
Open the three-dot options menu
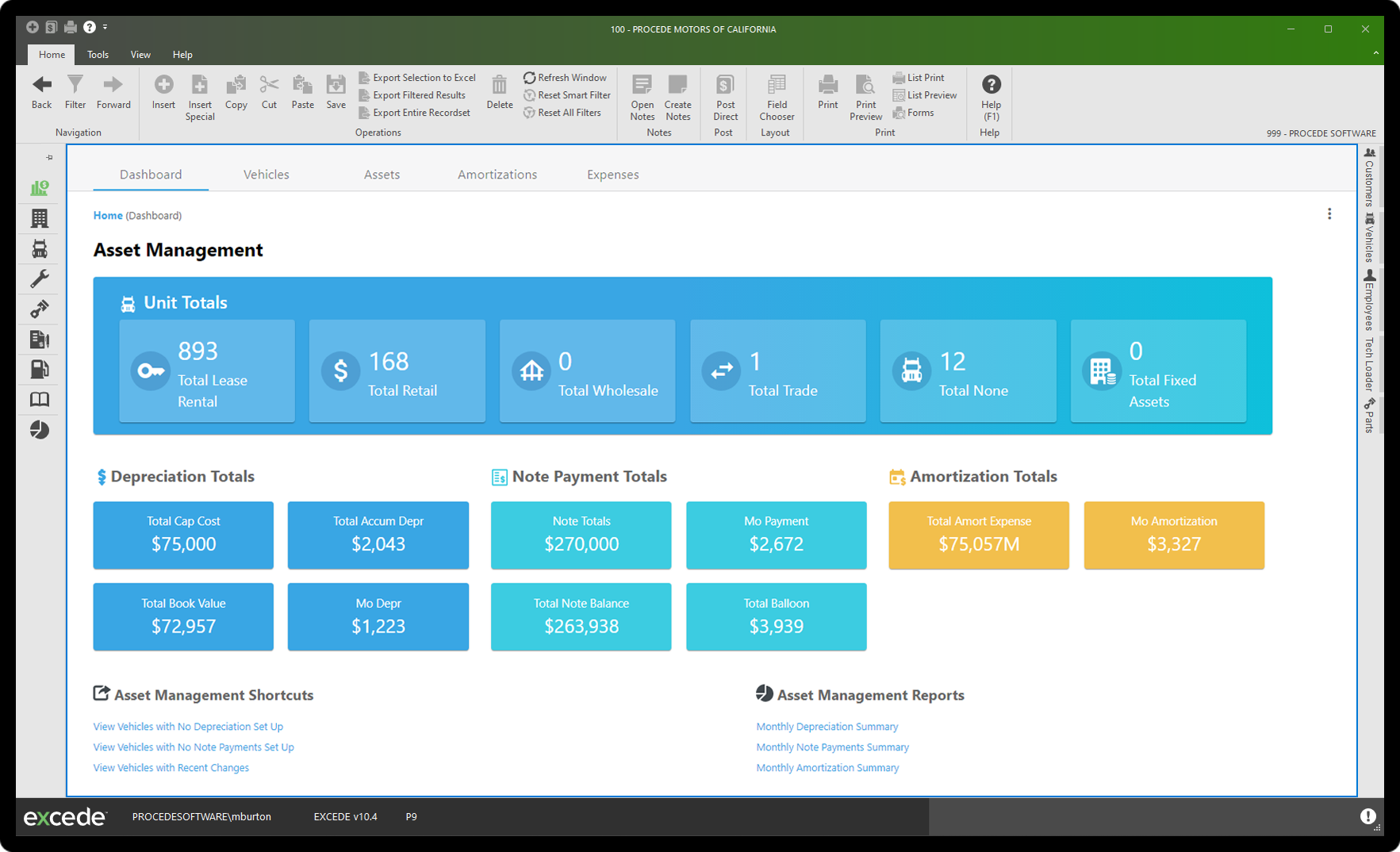[1329, 214]
